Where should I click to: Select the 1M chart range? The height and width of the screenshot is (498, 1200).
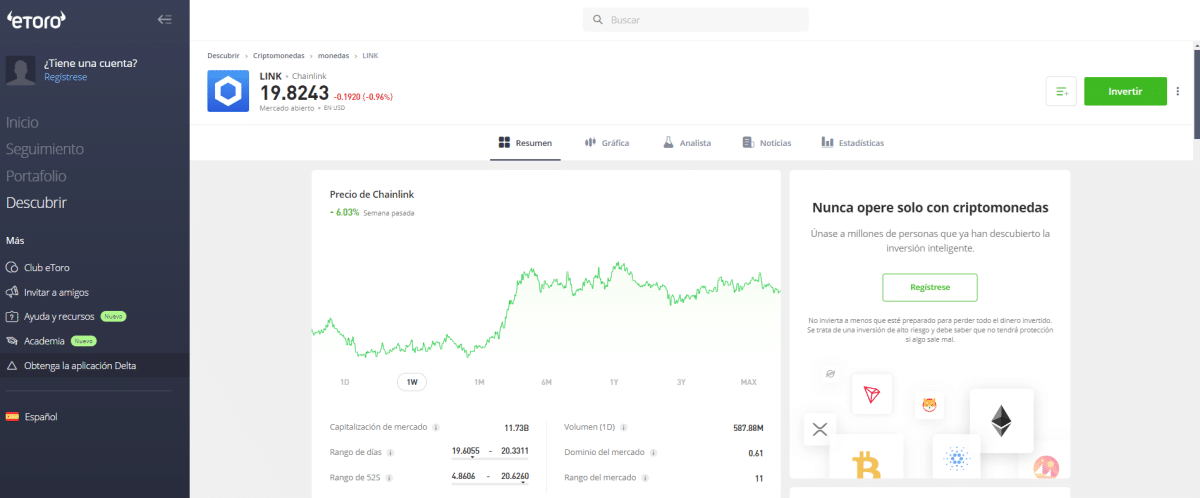click(x=479, y=382)
